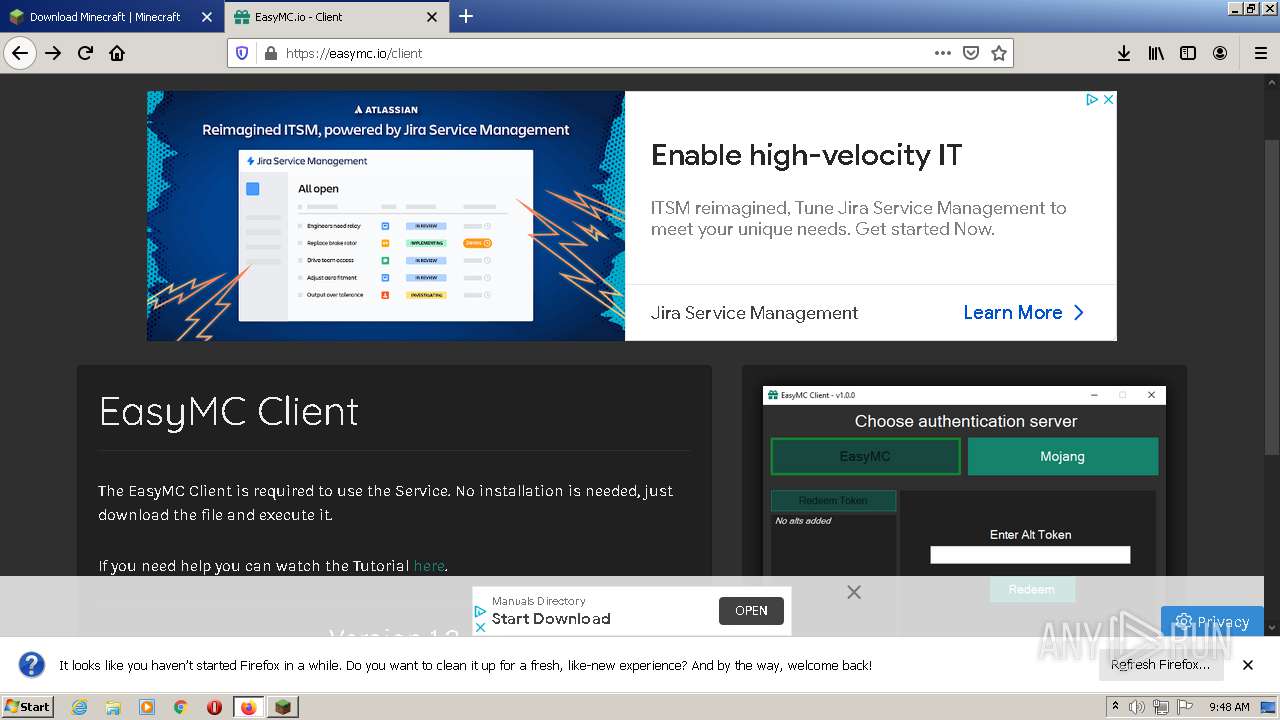Click Learn More in Jira ad
Viewport: 1280px width, 720px height.
(x=1023, y=312)
